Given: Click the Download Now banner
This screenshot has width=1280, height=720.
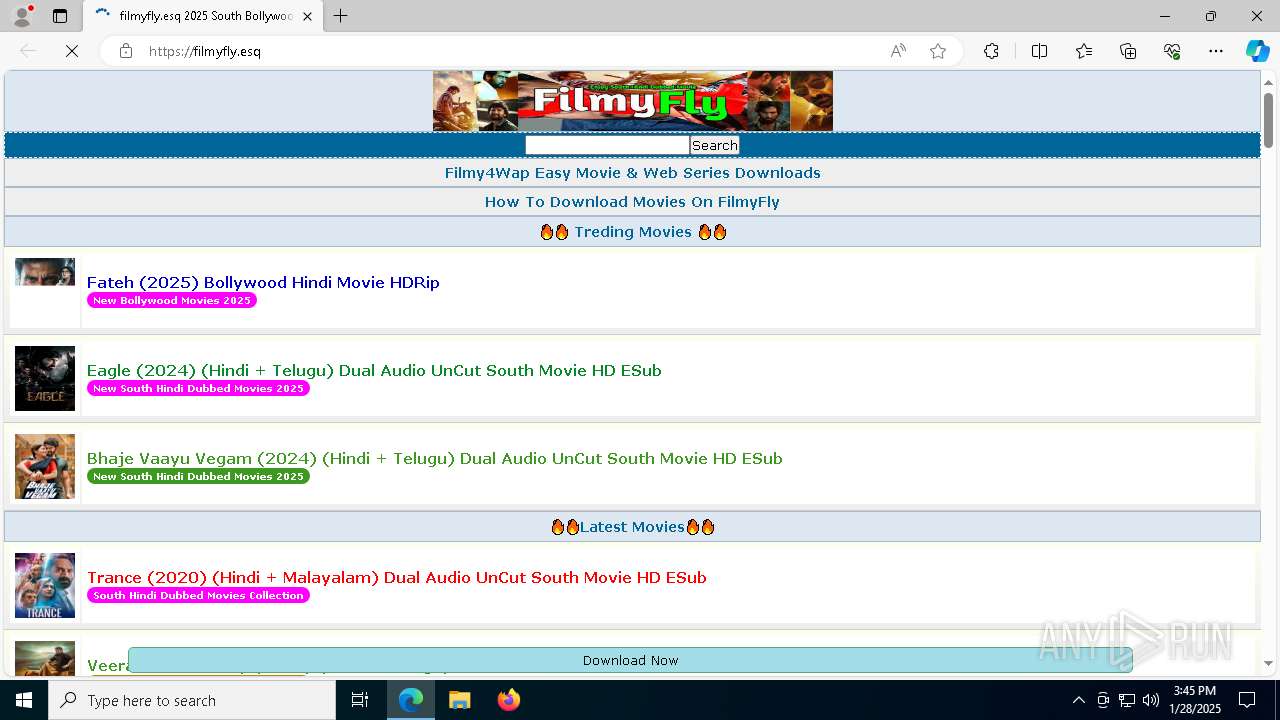Looking at the screenshot, I should pos(630,660).
